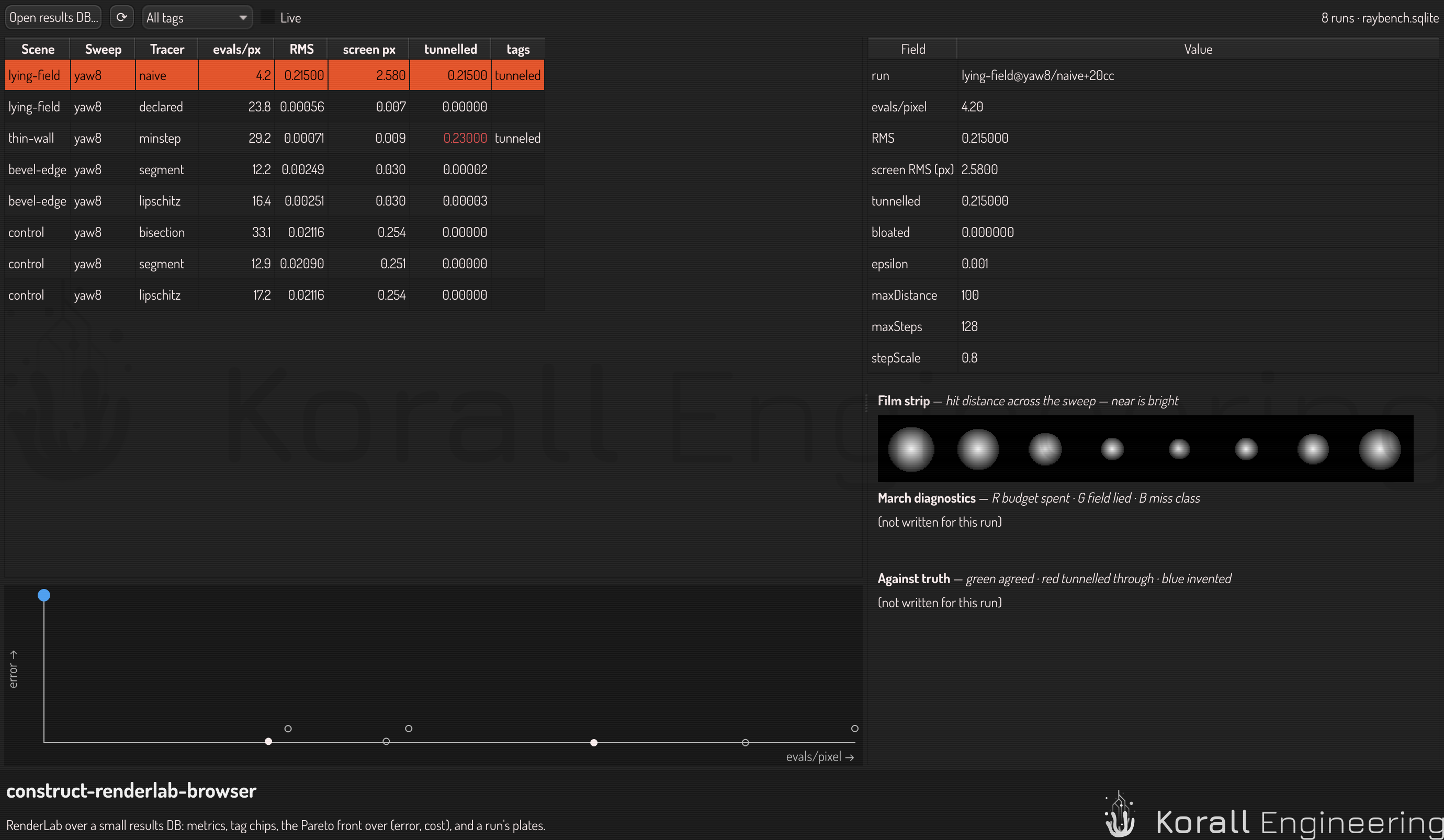This screenshot has width=1444, height=840.
Task: Click the 8 runs · raybench.sqlite status text
Action: (1380, 18)
